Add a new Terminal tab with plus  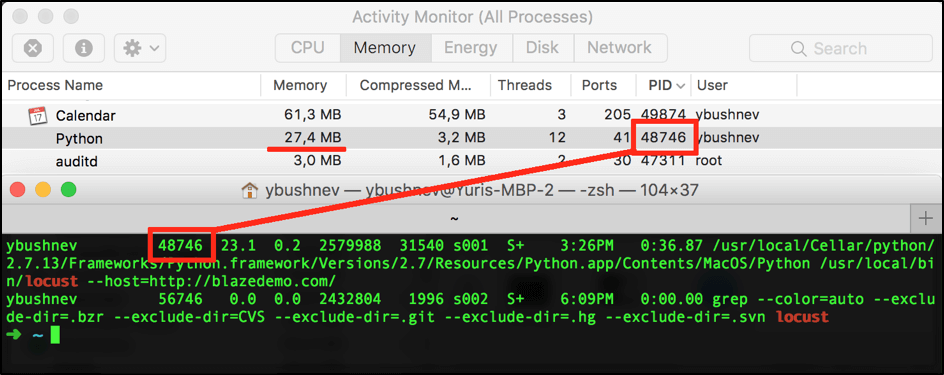(927, 219)
